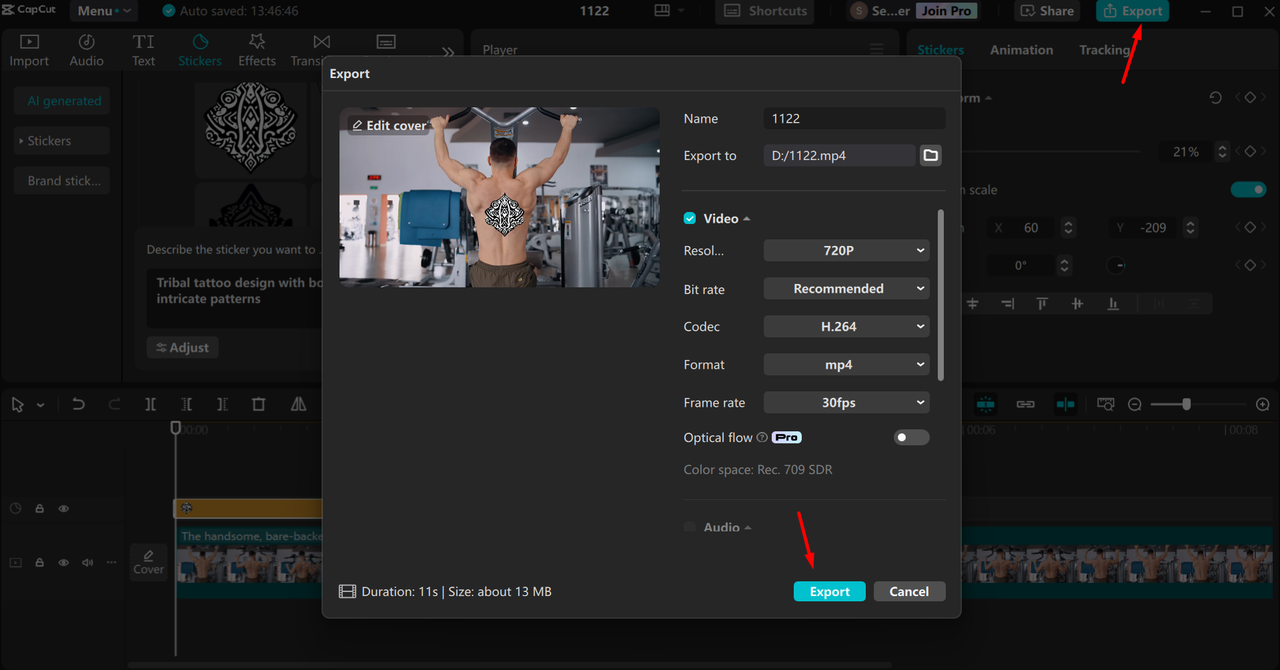Image resolution: width=1280 pixels, height=670 pixels.
Task: Open the Menu dropdown in title bar
Action: point(104,11)
